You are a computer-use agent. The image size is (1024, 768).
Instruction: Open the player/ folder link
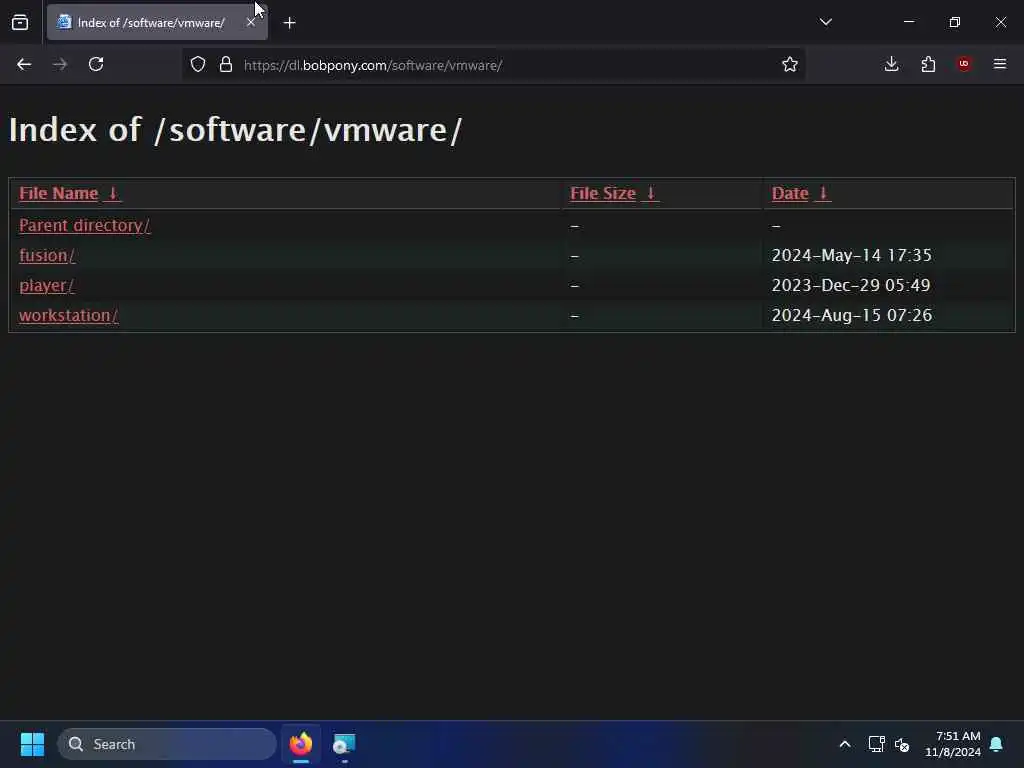(x=46, y=285)
